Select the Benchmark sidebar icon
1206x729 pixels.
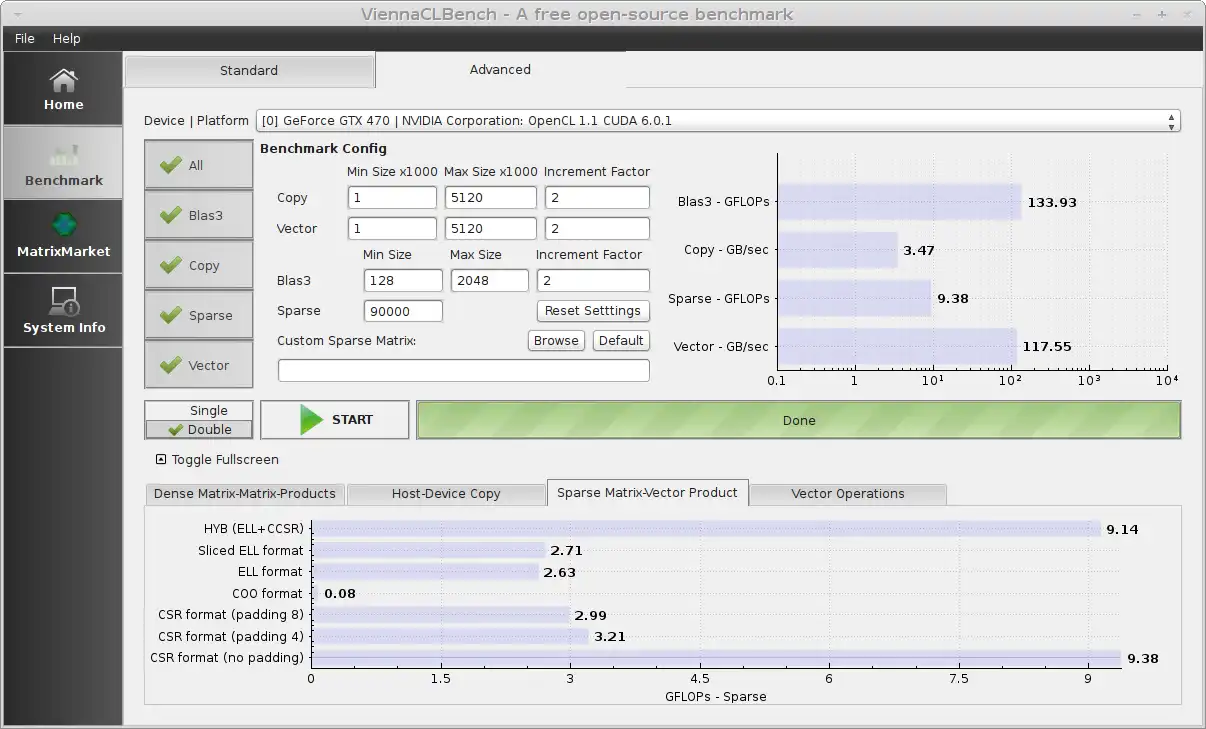pyautogui.click(x=63, y=155)
